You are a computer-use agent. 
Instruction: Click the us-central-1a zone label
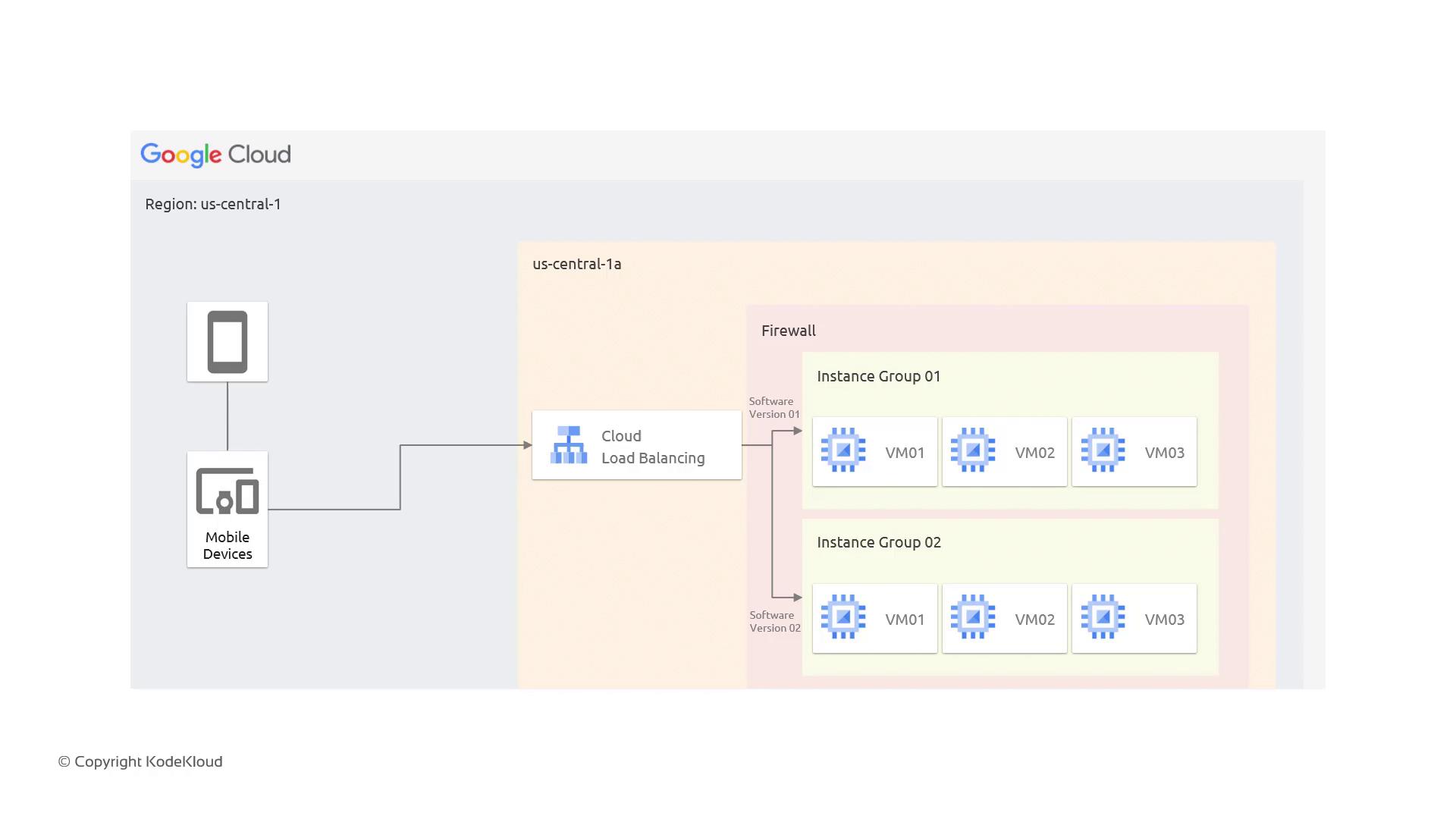pos(576,264)
